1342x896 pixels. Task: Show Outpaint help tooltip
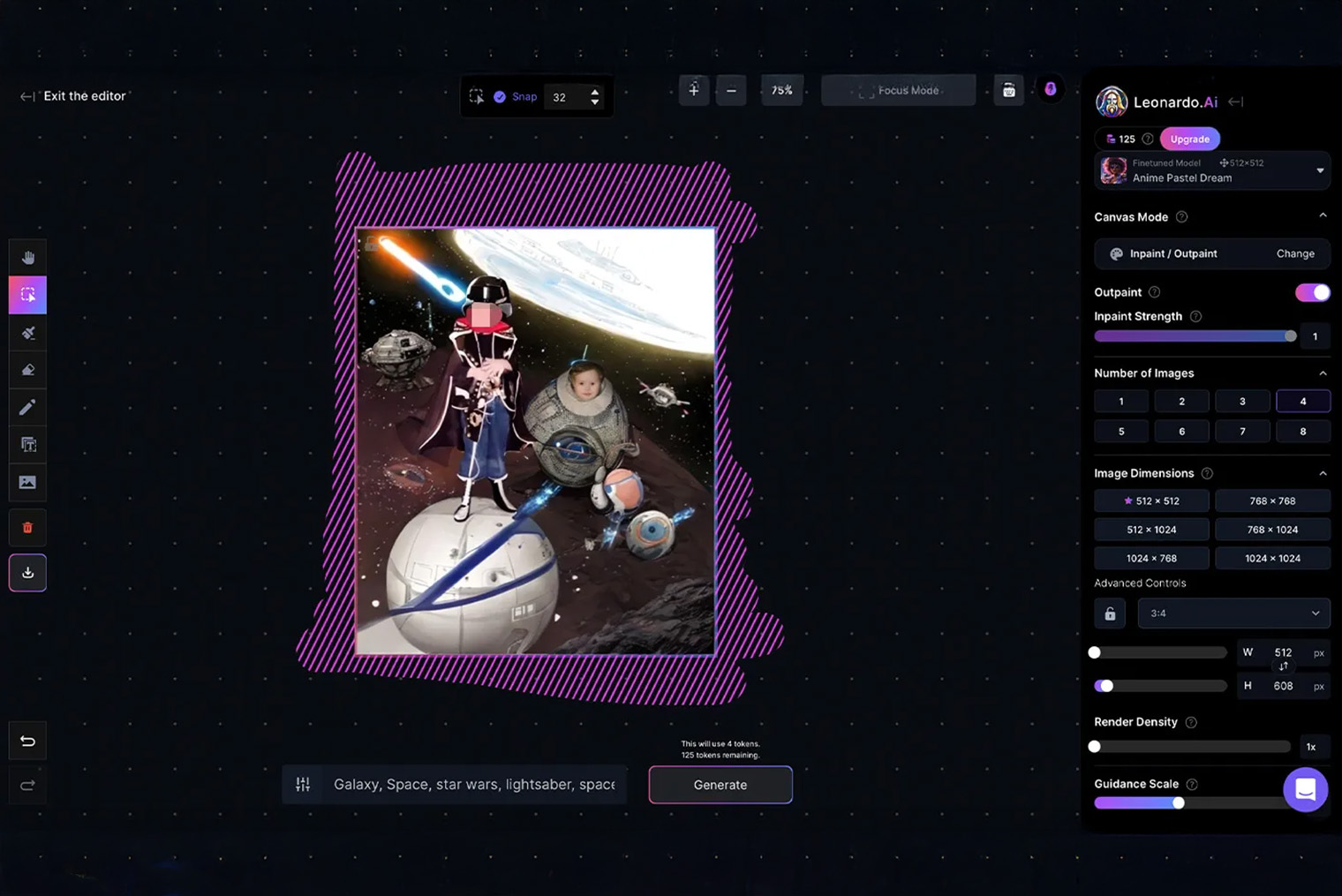1154,292
